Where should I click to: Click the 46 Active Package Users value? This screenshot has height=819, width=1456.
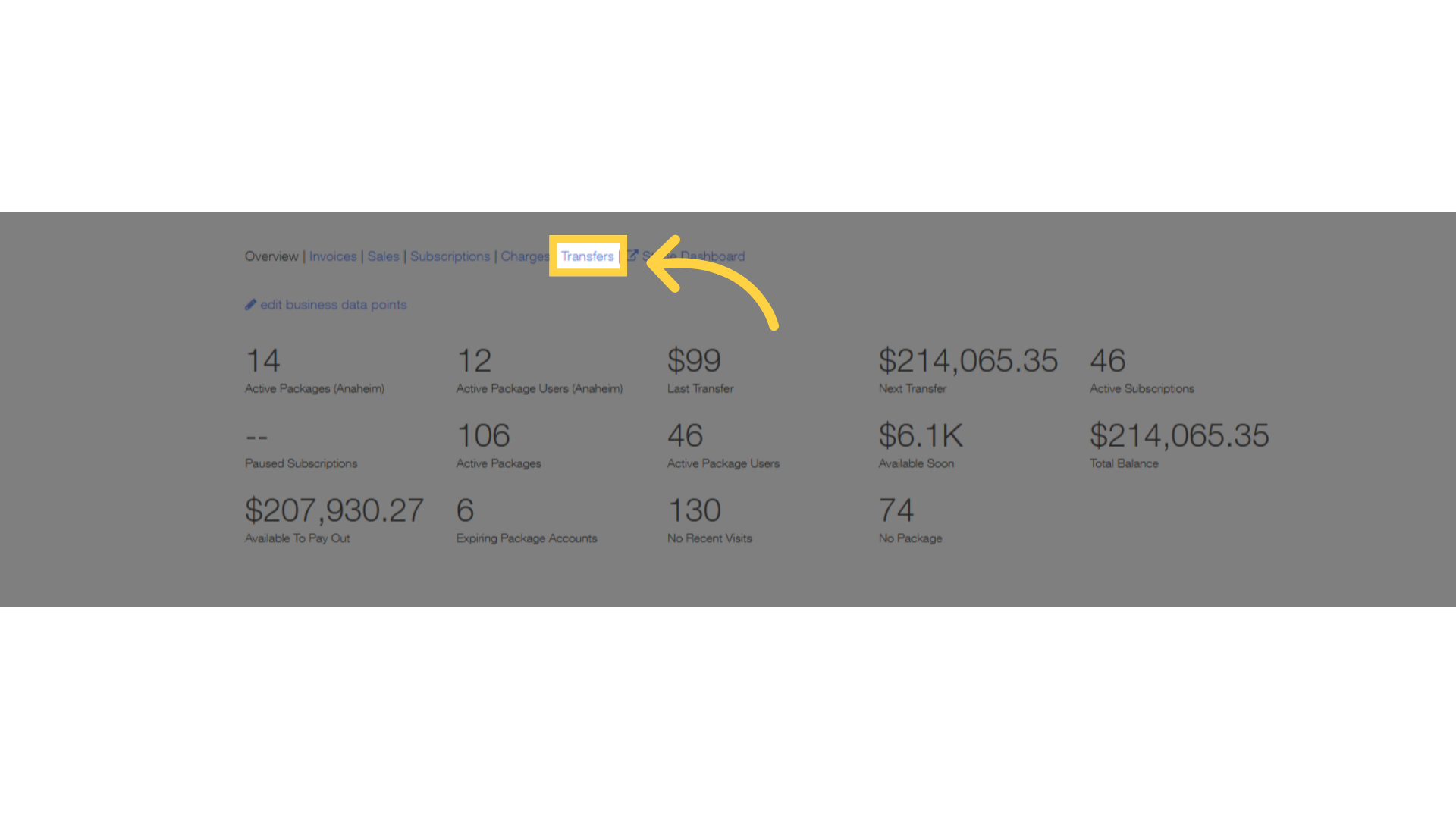(x=685, y=435)
